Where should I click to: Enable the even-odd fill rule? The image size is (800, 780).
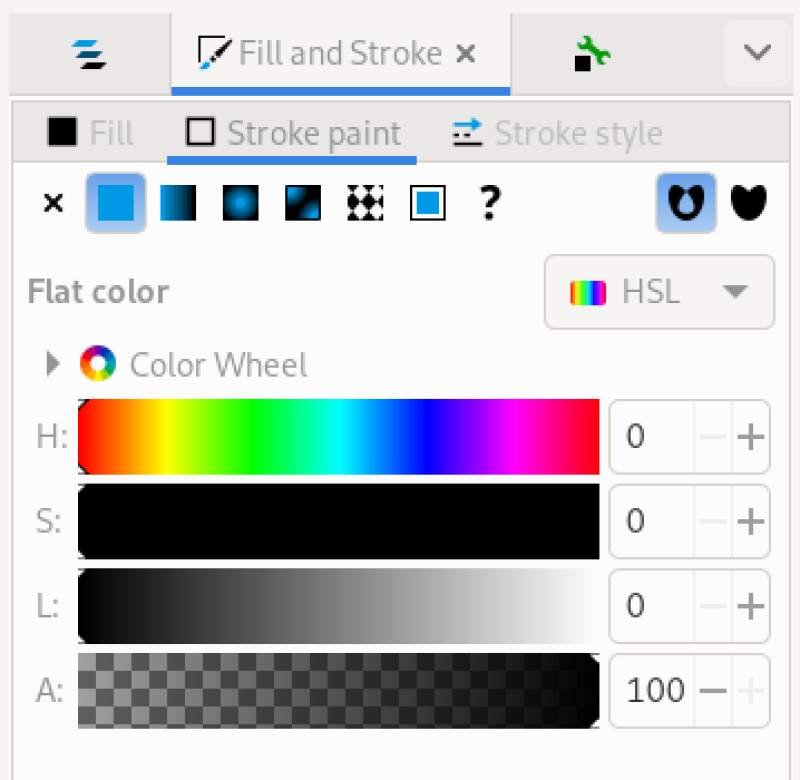[685, 203]
